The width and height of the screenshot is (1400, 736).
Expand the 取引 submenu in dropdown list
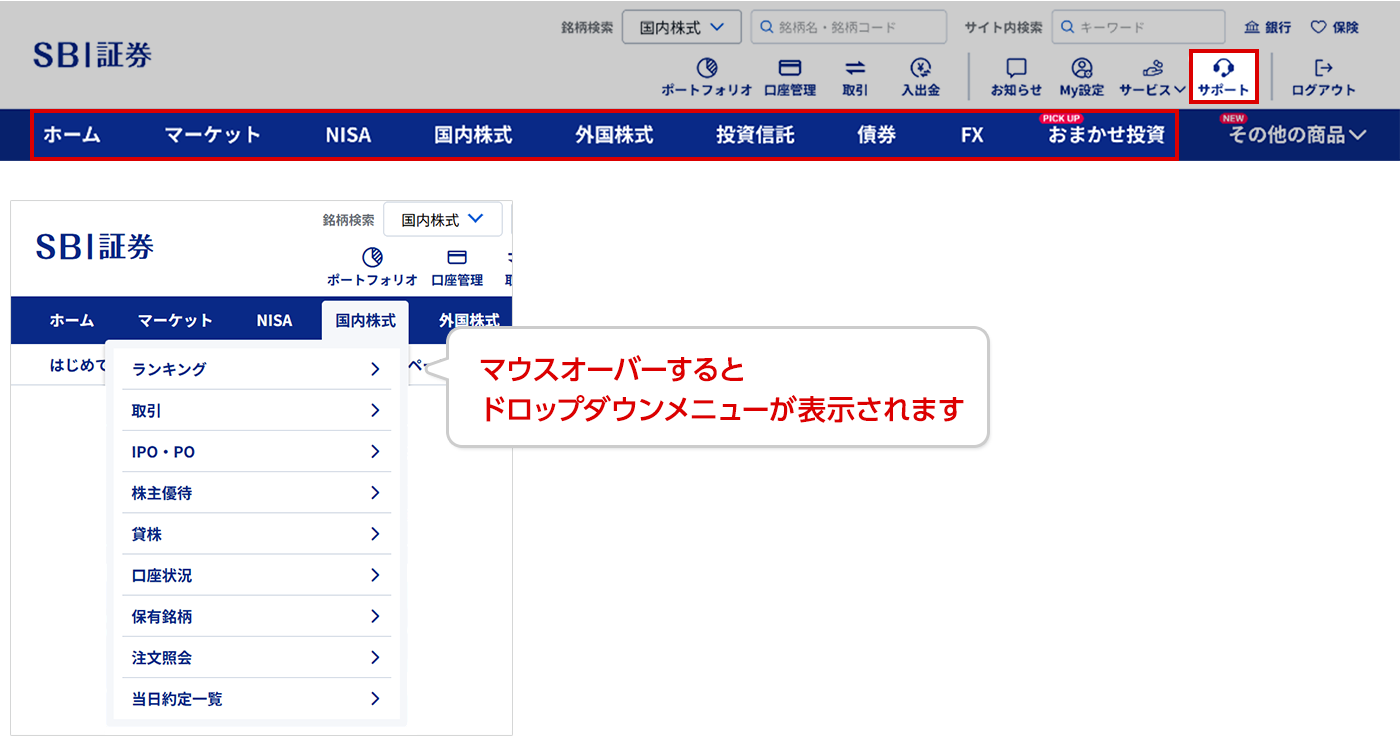pyautogui.click(x=257, y=410)
